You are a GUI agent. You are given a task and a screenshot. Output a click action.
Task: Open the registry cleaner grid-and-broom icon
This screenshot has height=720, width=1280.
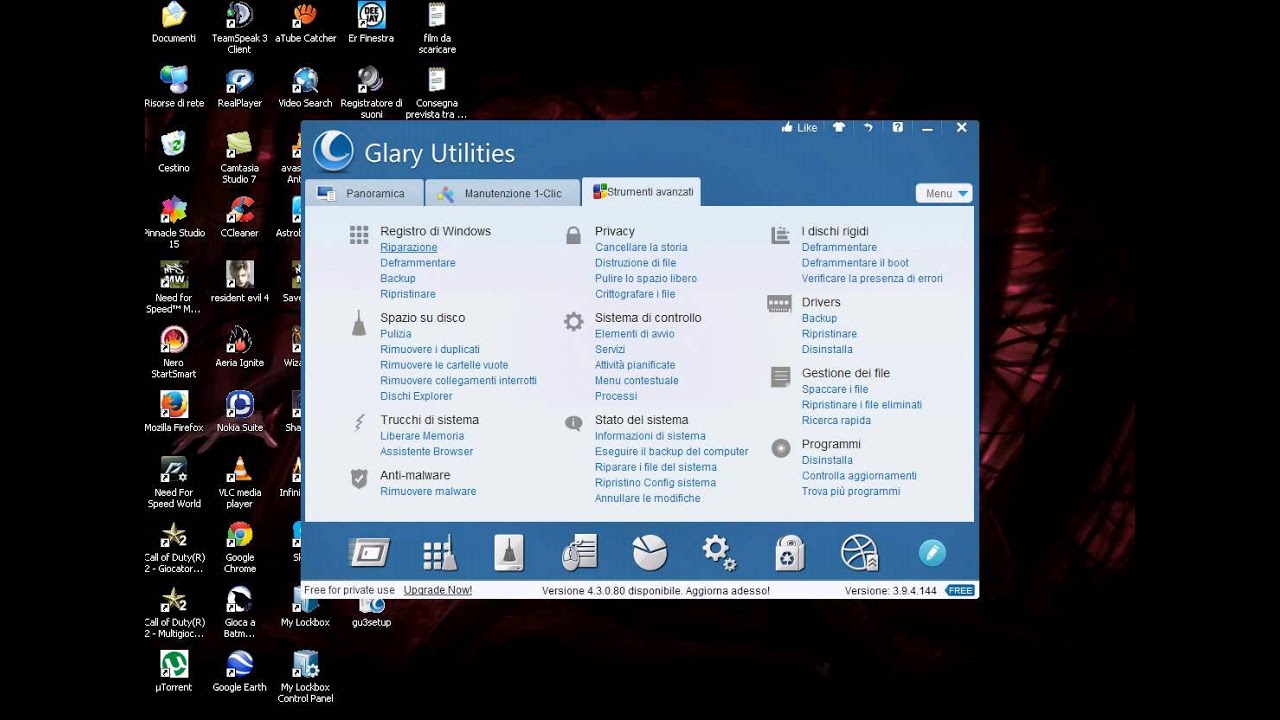point(440,552)
